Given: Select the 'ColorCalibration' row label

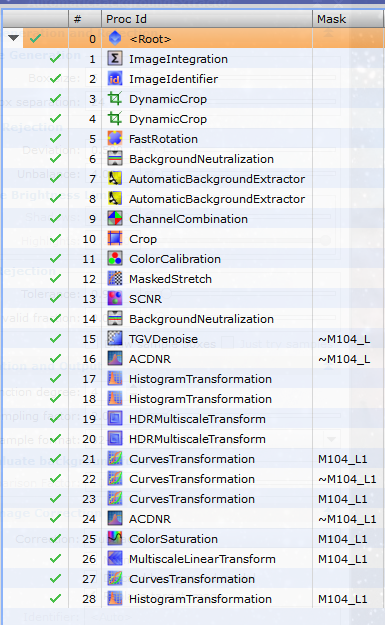Looking at the screenshot, I should (175, 259).
